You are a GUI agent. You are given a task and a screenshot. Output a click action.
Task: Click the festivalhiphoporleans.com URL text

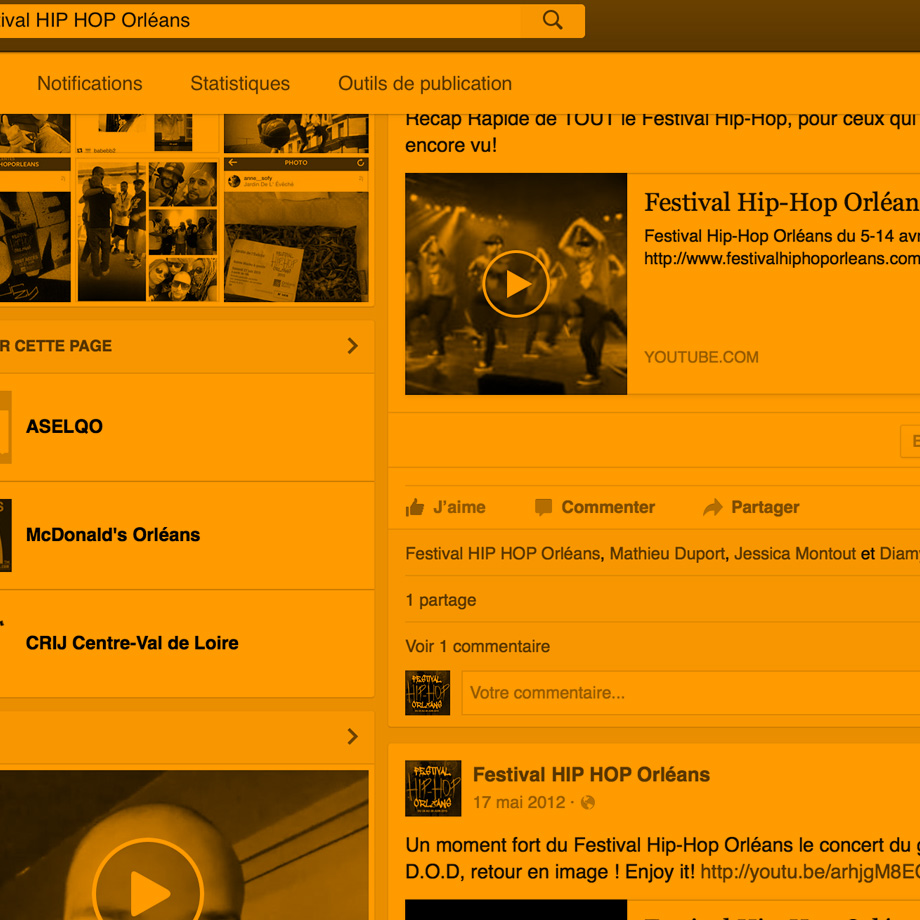pyautogui.click(x=782, y=259)
